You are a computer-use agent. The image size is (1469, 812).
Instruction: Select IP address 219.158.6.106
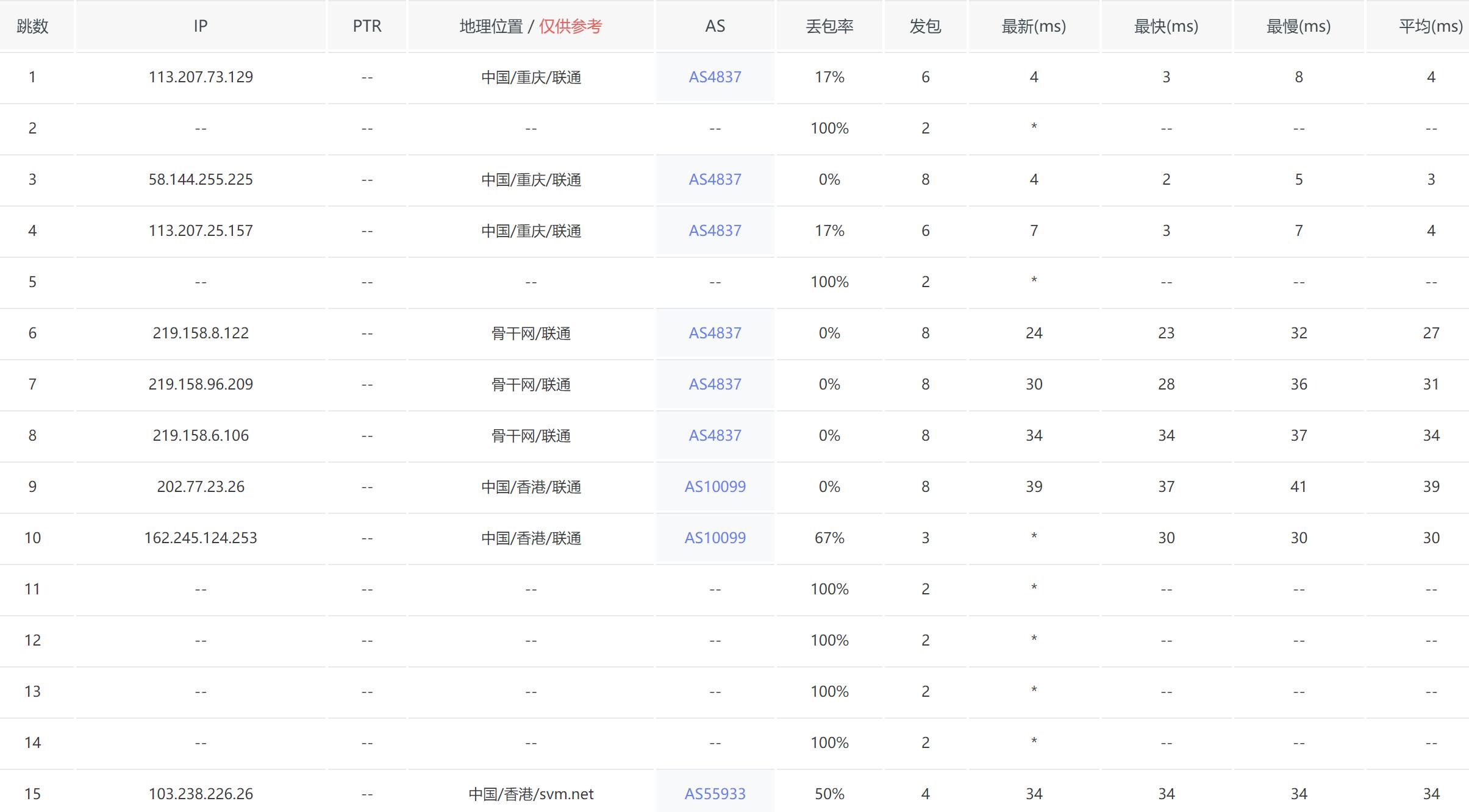click(x=201, y=435)
